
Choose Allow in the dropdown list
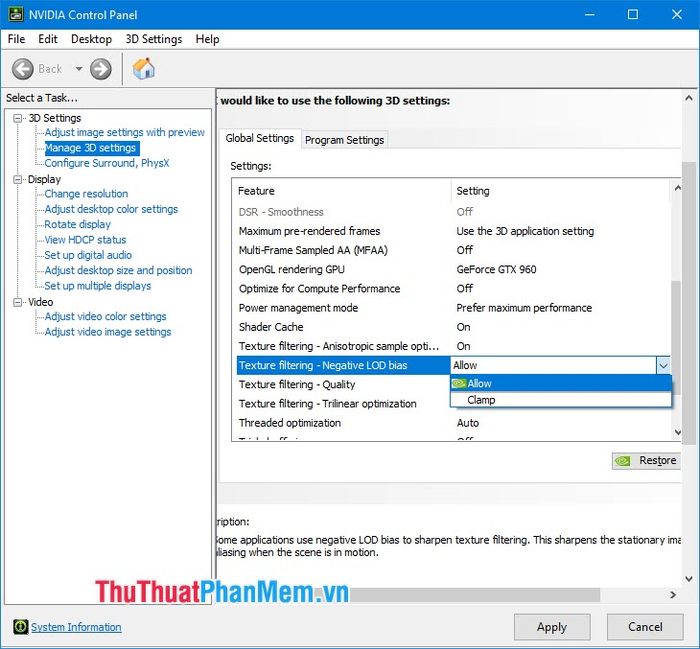[561, 383]
